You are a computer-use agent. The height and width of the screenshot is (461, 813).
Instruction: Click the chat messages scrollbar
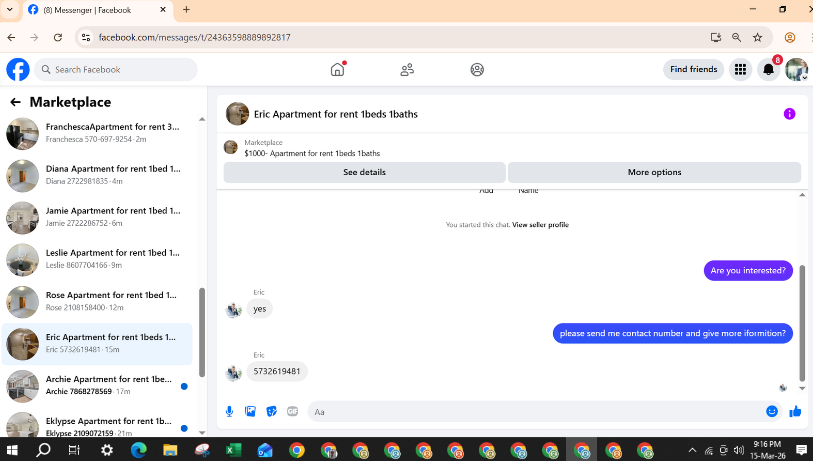(x=802, y=323)
